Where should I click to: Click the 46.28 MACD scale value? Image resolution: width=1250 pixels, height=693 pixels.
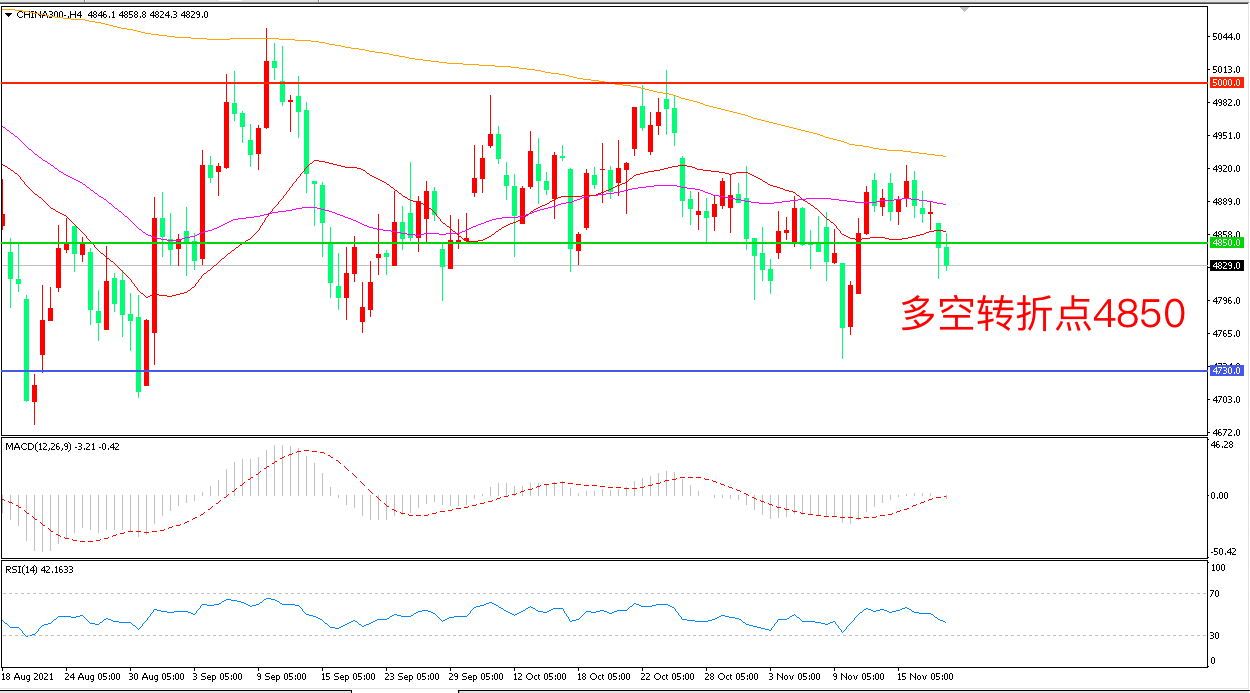pyautogui.click(x=1221, y=445)
